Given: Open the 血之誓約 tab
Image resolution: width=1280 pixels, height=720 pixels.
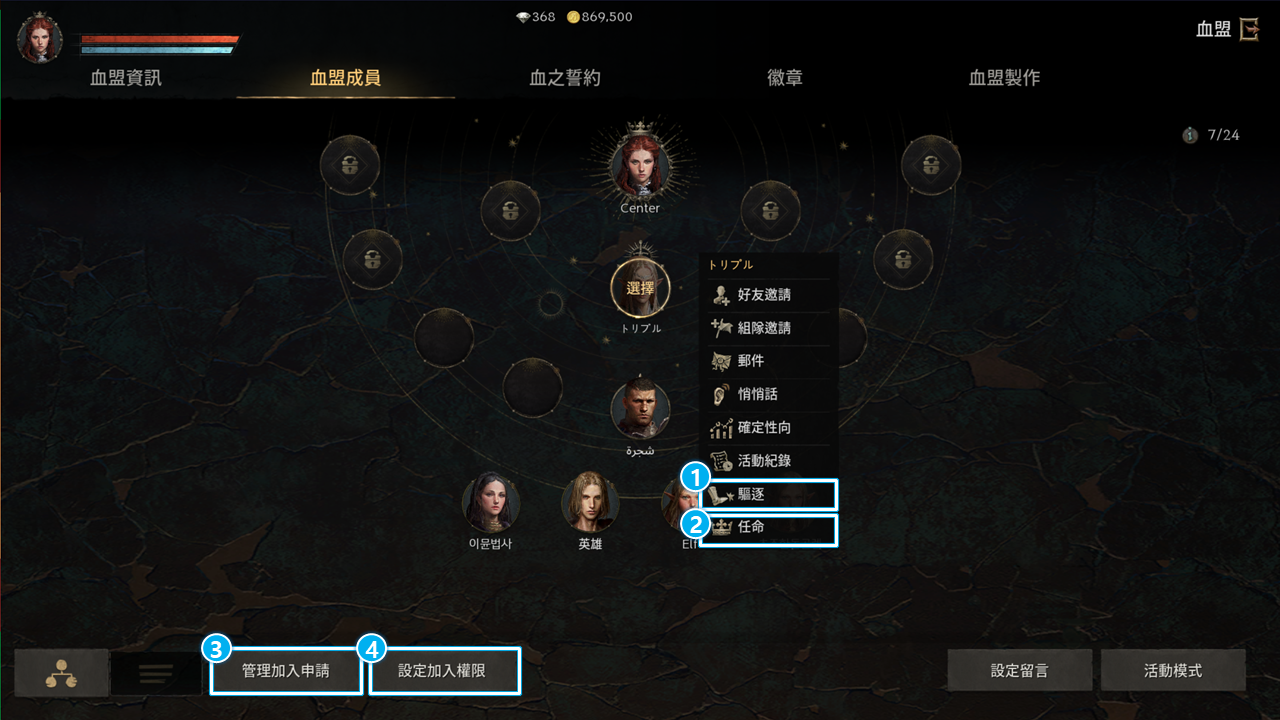Looking at the screenshot, I should [x=565, y=78].
